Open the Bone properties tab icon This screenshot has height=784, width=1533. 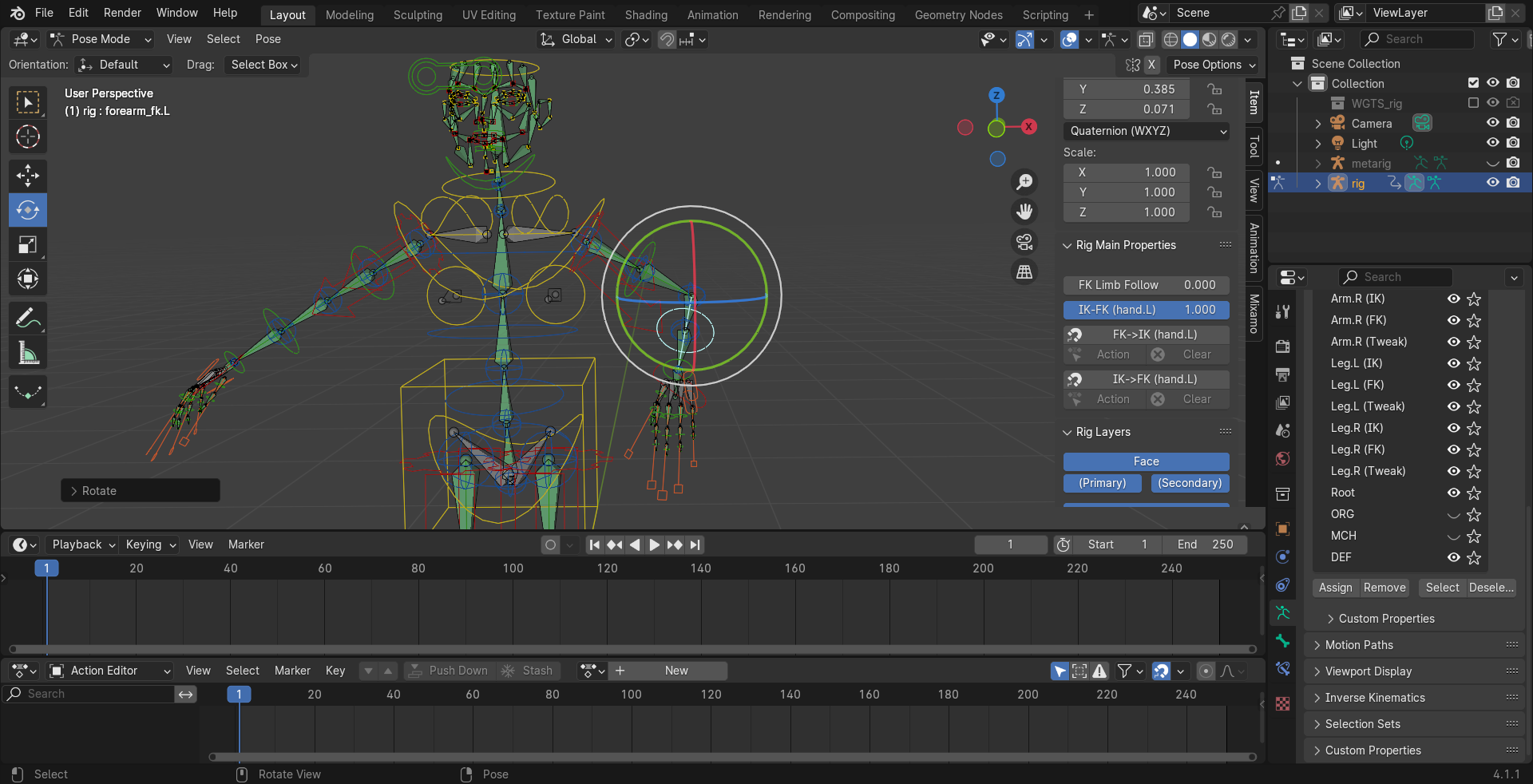point(1282,640)
